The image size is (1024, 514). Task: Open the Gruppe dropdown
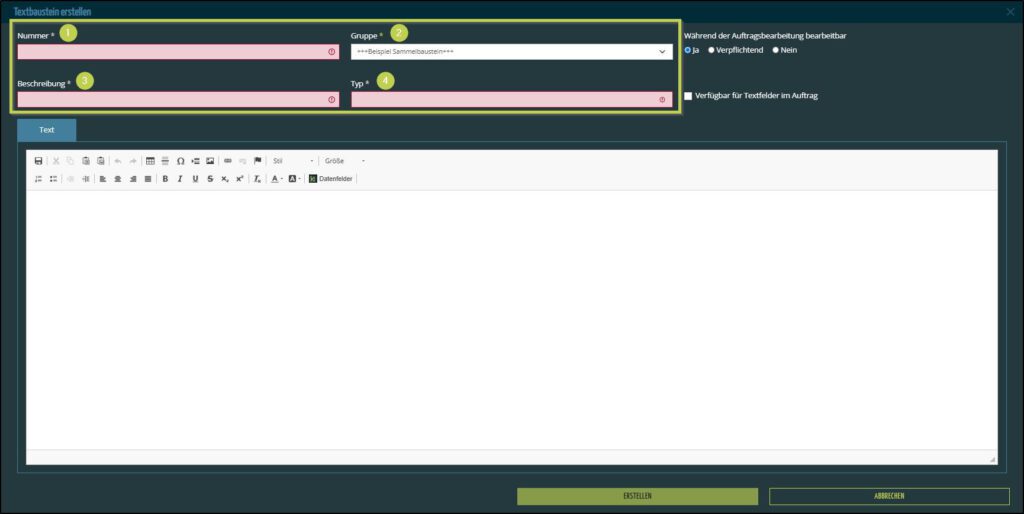pyautogui.click(x=511, y=51)
